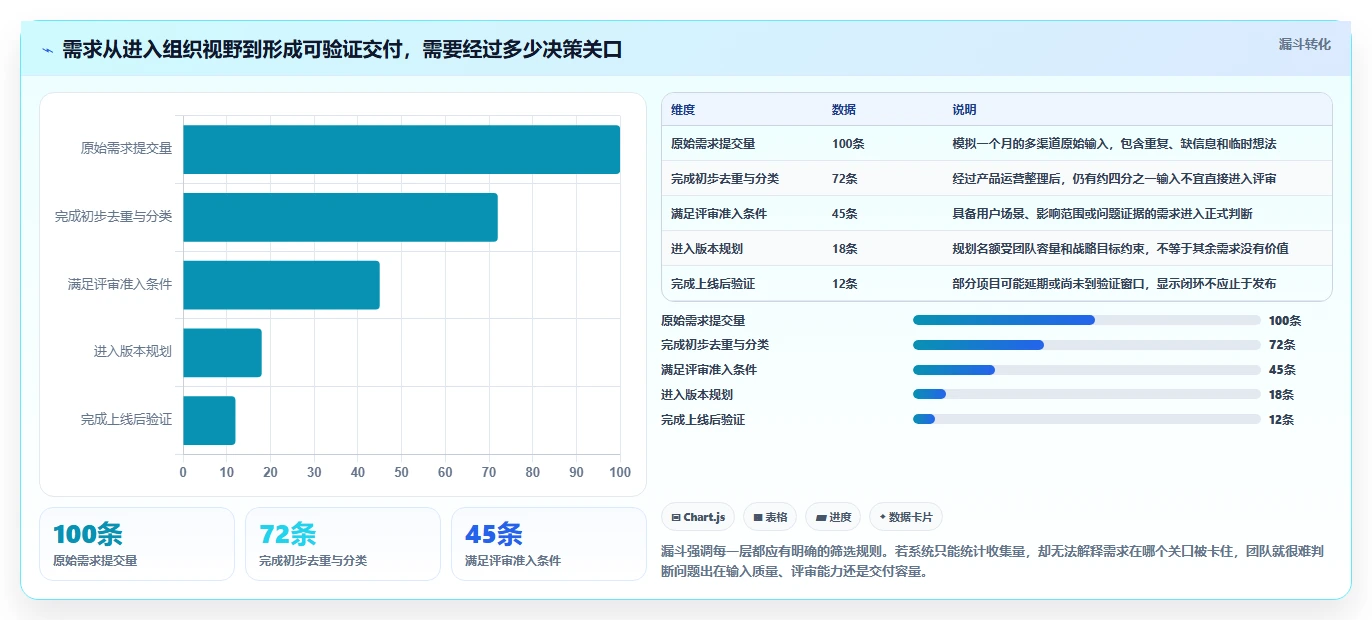1372x620 pixels.
Task: Click the chart bar for 完成初步去重与分类
Action: point(340,217)
